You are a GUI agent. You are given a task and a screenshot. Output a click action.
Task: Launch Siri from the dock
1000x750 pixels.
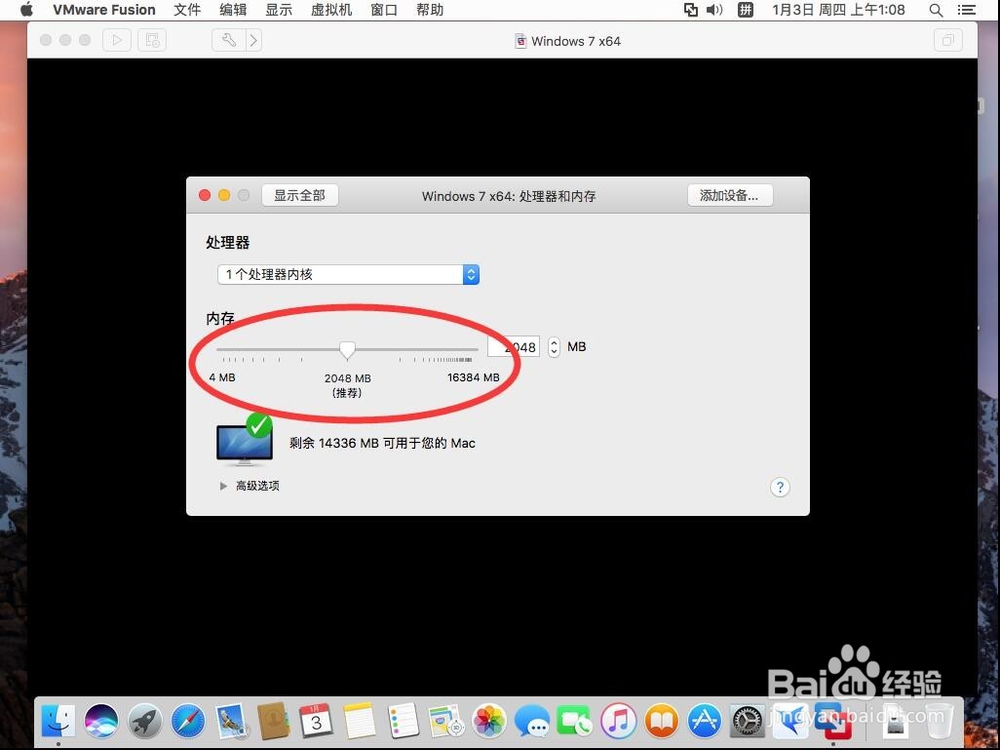[101, 721]
